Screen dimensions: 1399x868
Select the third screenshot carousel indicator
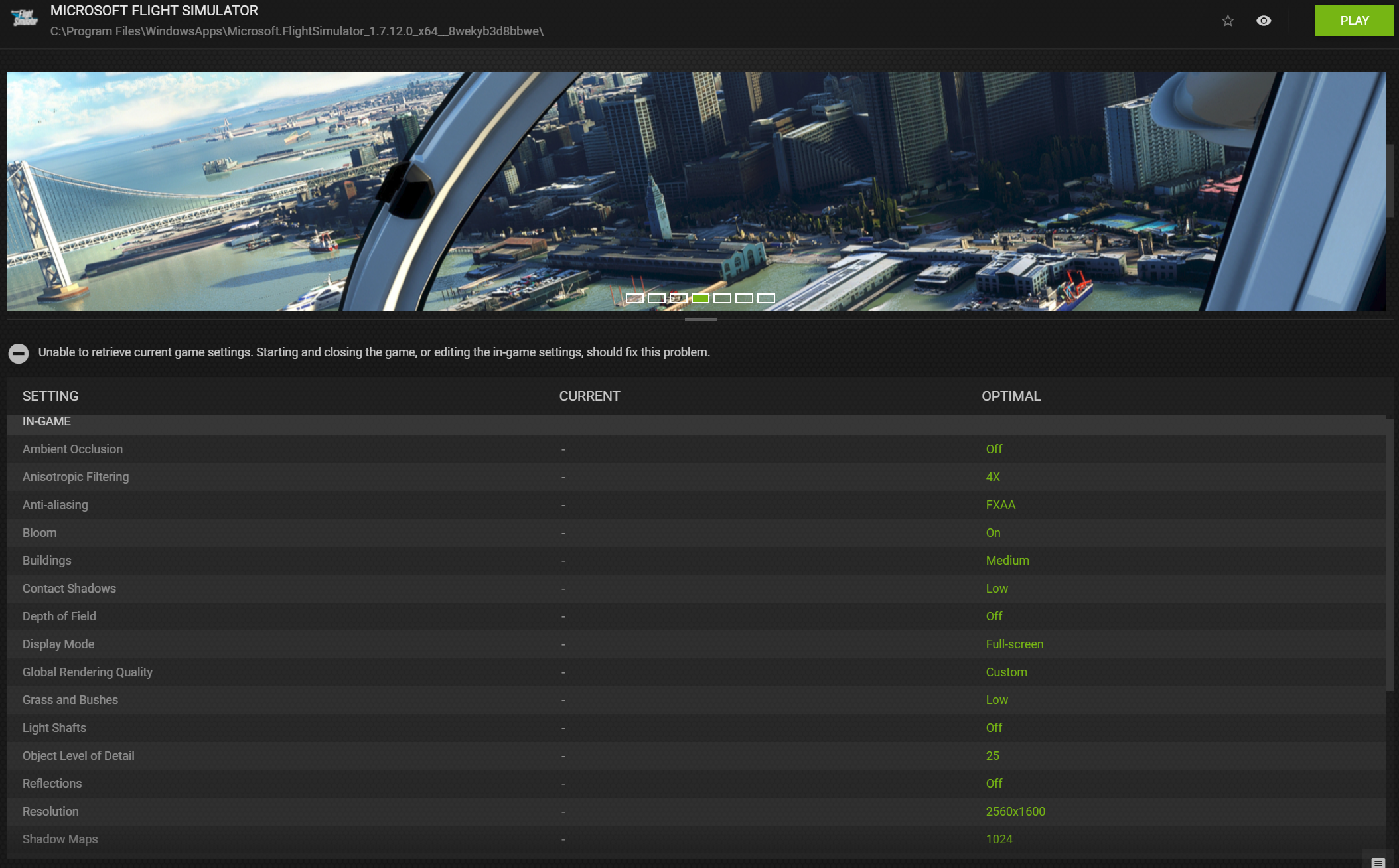coord(678,298)
